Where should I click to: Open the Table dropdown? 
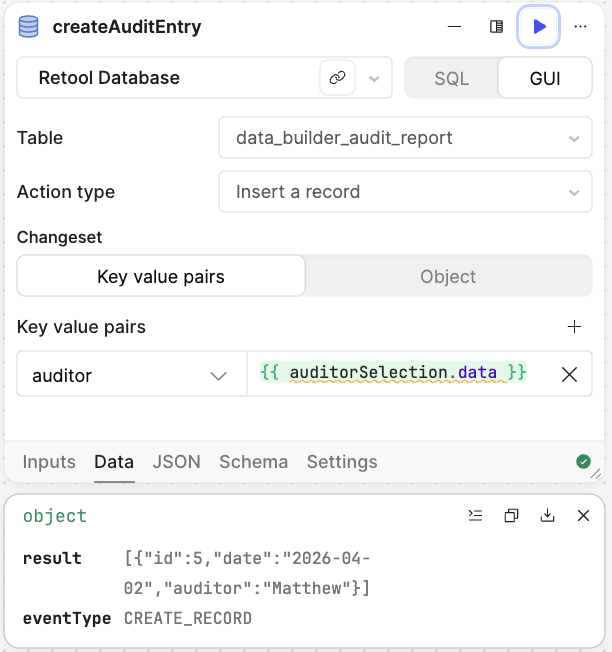click(405, 138)
